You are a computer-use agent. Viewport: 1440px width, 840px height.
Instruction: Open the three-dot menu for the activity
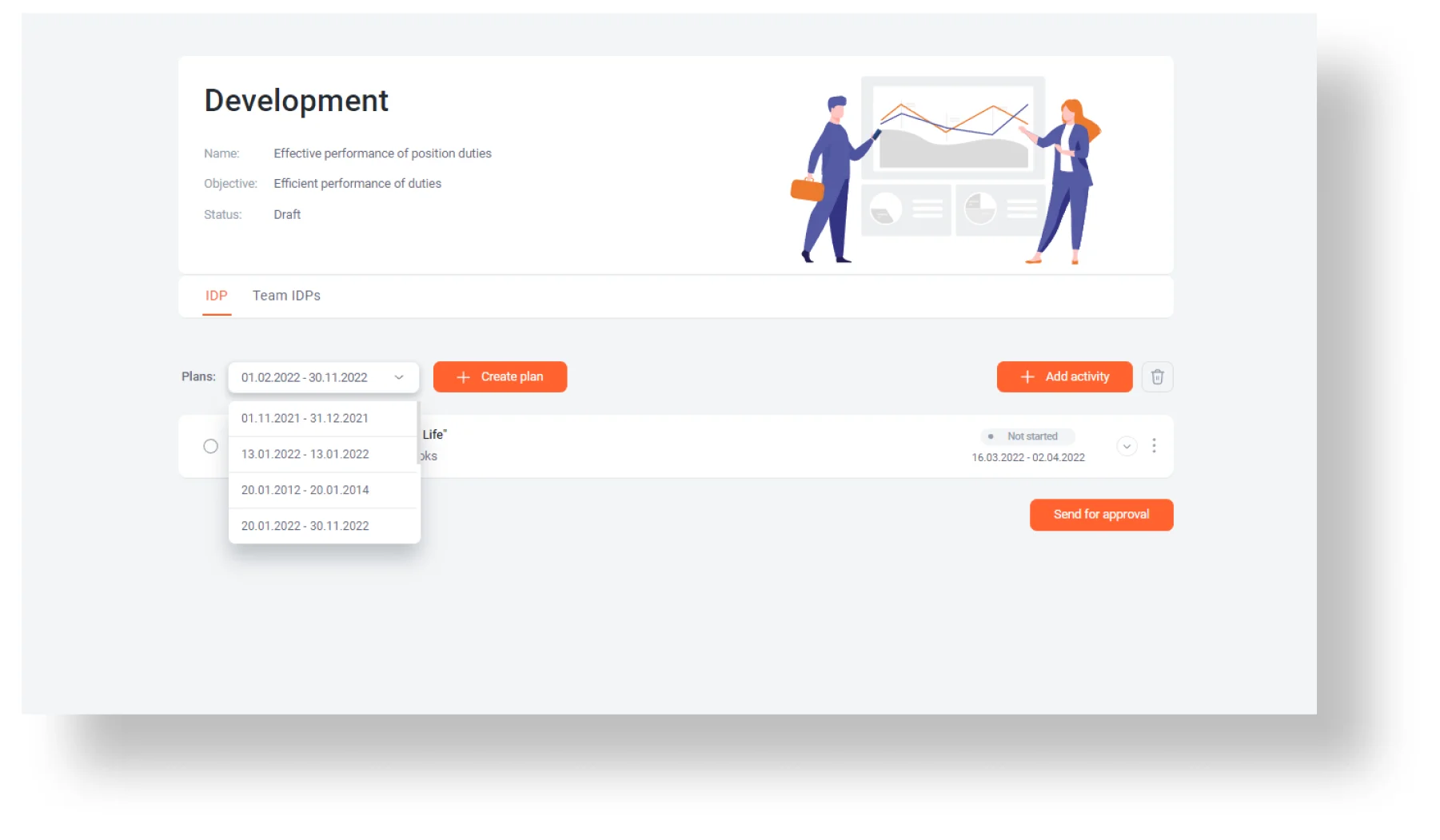(x=1153, y=446)
